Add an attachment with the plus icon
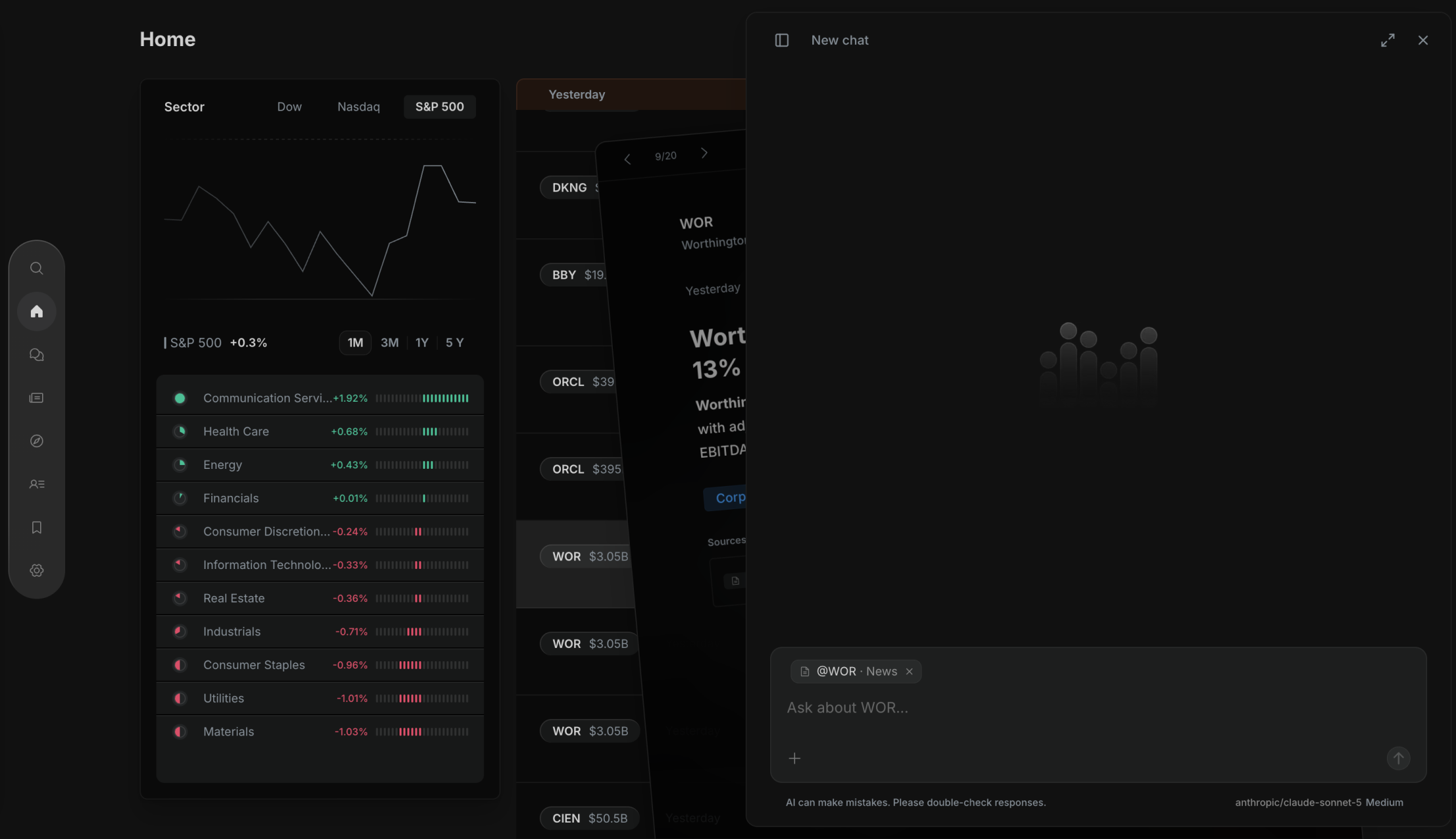The height and width of the screenshot is (839, 1456). coord(794,759)
